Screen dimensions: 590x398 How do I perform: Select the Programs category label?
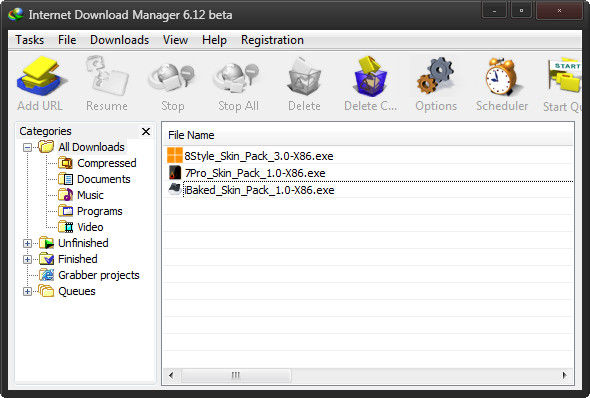100,211
